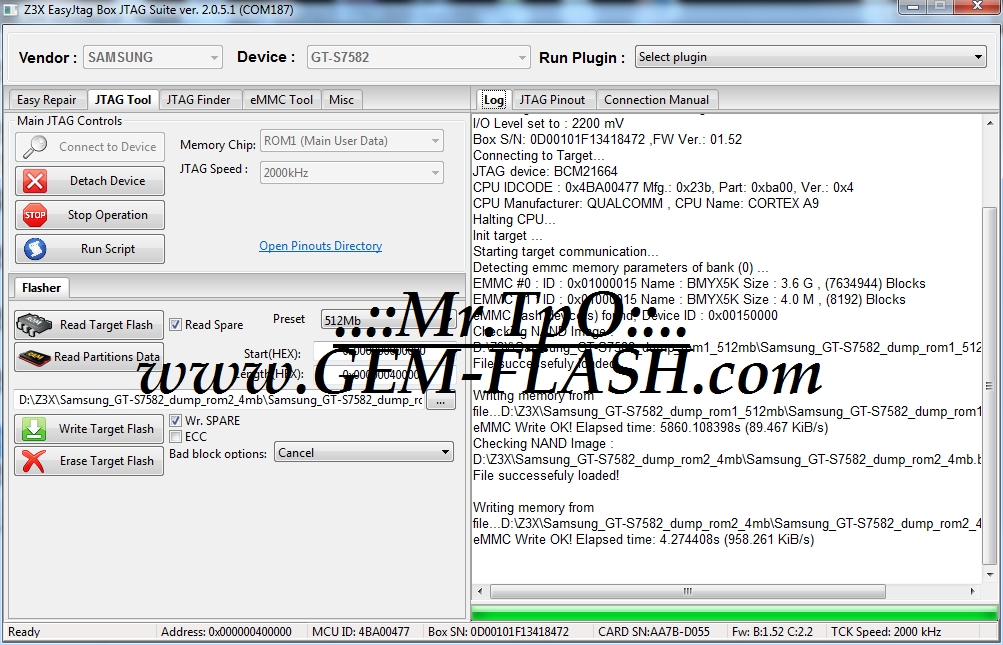The image size is (1003, 645).
Task: Click the log scroll left arrow
Action: pos(480,591)
